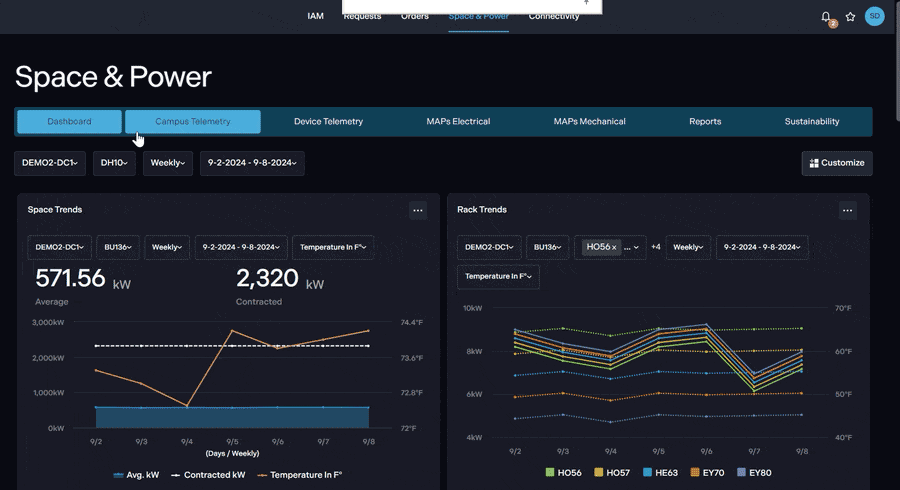Screen dimensions: 900x490
Task: Open the Sustainability tab
Action: coord(811,122)
